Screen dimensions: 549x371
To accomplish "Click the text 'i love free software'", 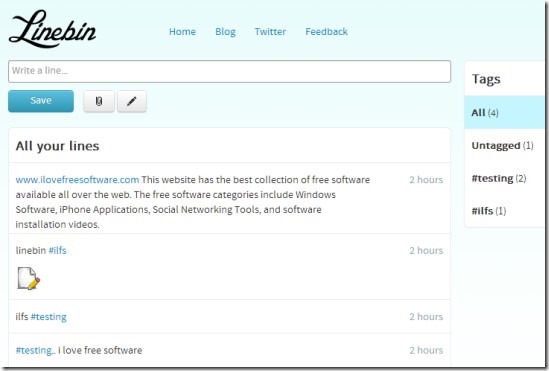I will coord(100,350).
